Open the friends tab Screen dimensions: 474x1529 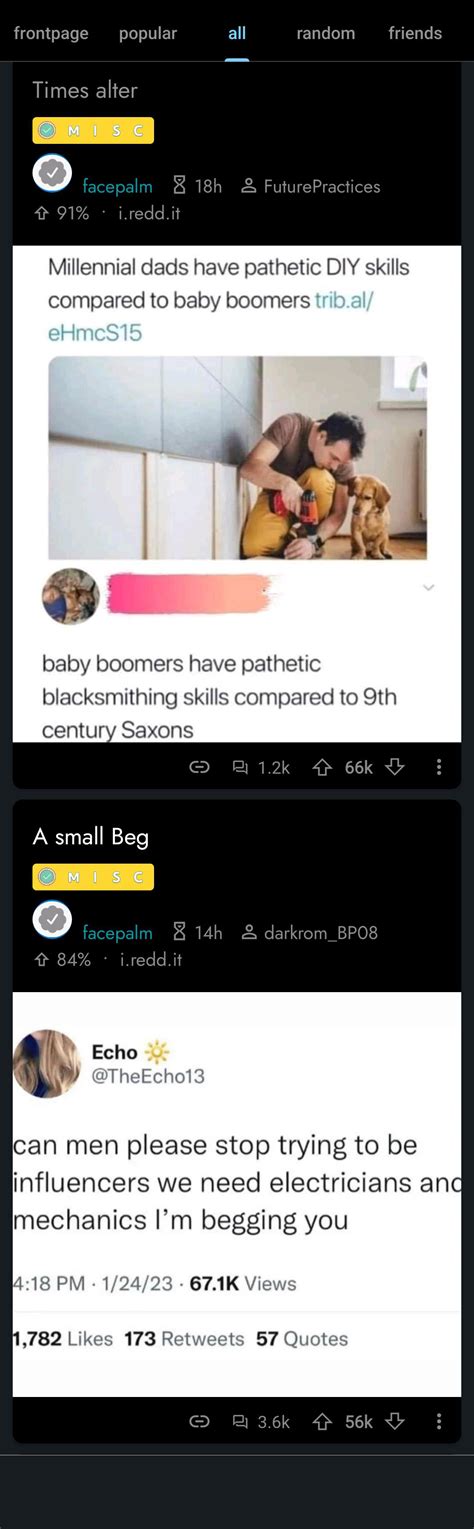click(x=415, y=33)
